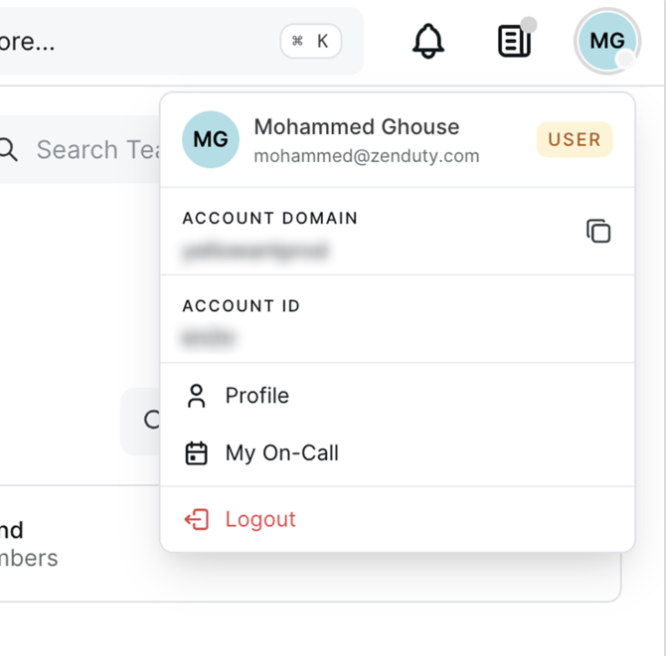Open the My On-Call menu entry
This screenshot has height=656, width=666.
(282, 453)
